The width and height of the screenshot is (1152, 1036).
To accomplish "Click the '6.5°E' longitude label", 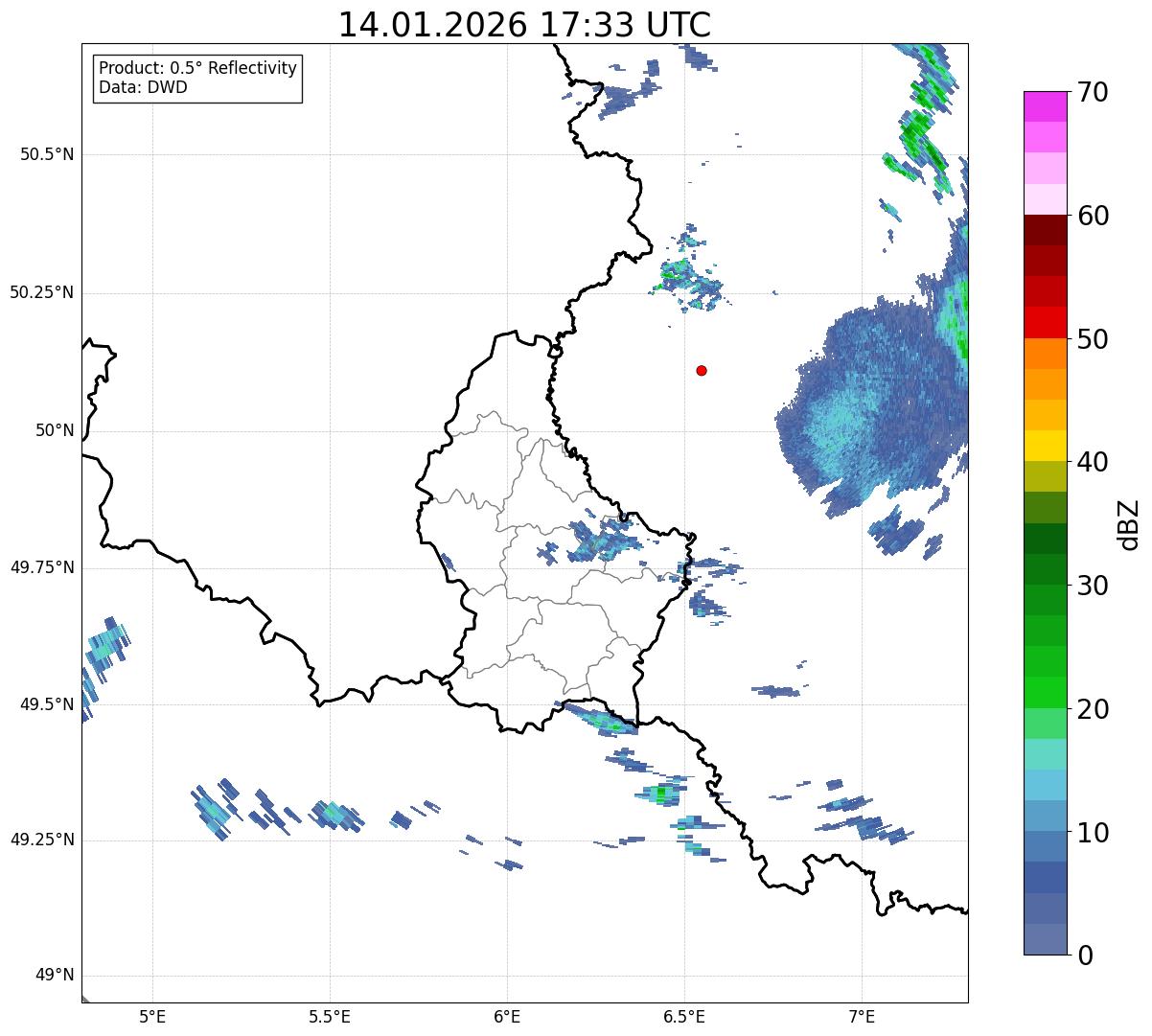I will 684,1016.
